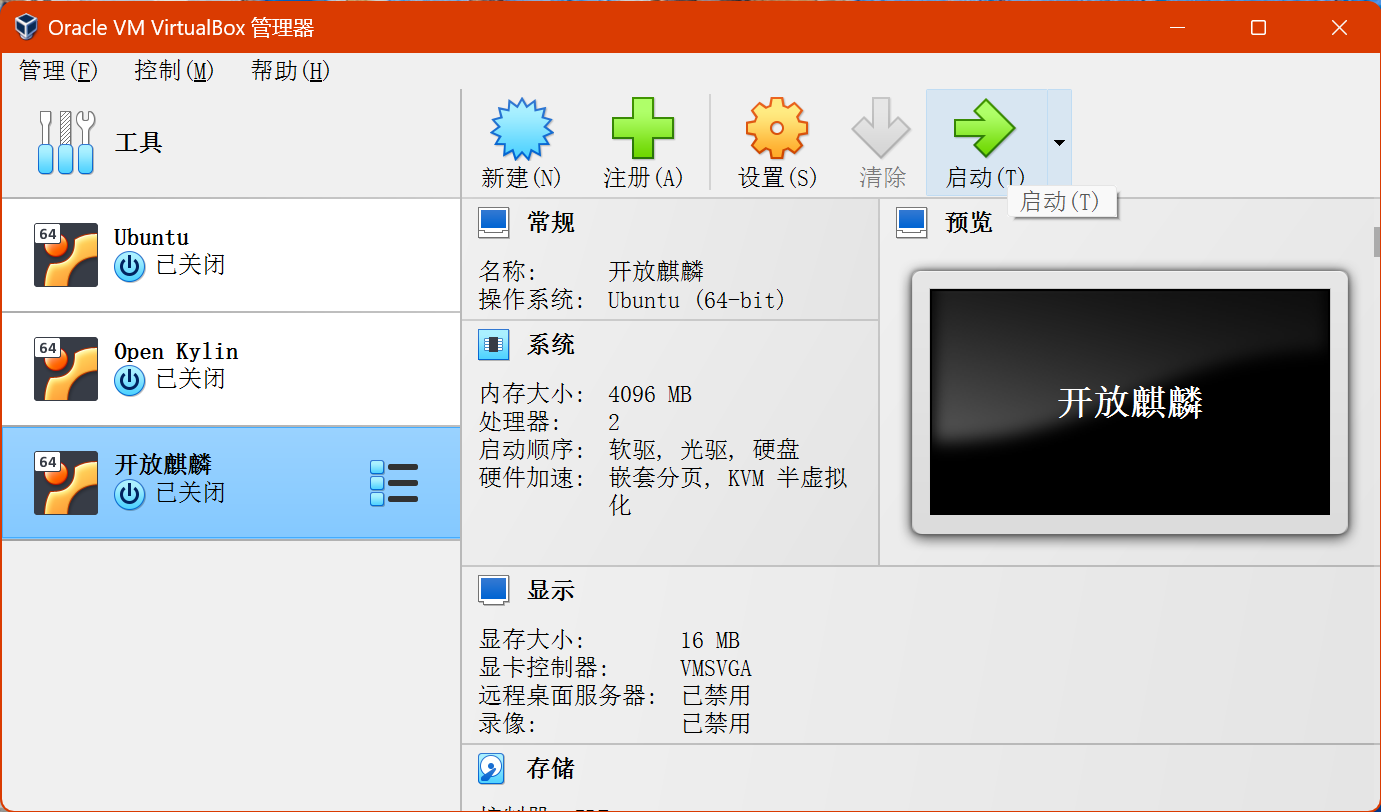Click the 开放麒麟 VM OS icon

click(x=66, y=483)
